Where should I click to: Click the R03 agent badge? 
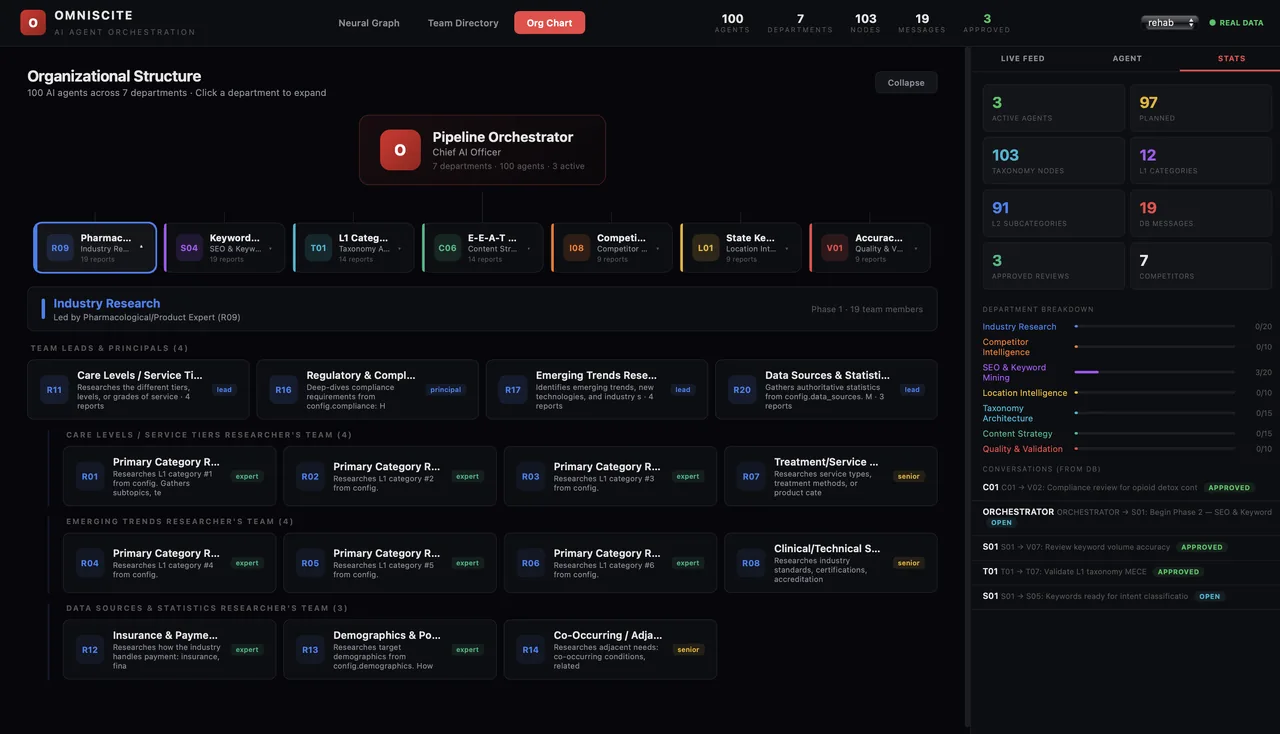pyautogui.click(x=531, y=477)
